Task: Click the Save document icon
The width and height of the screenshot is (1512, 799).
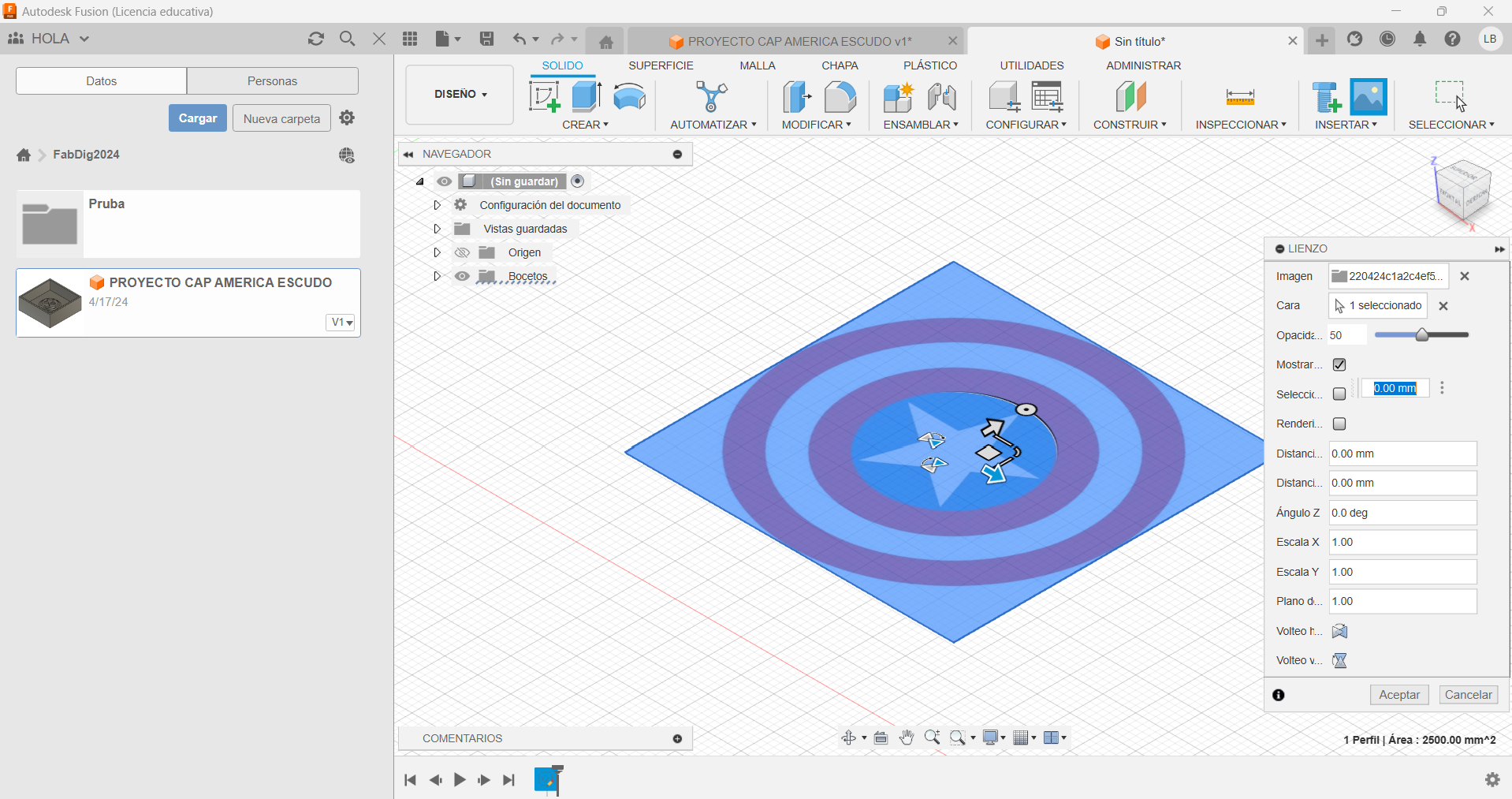Action: pos(487,39)
